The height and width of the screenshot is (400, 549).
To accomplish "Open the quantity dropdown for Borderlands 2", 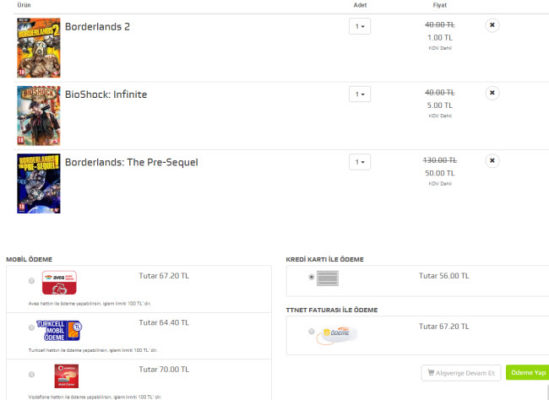I will coord(360,26).
